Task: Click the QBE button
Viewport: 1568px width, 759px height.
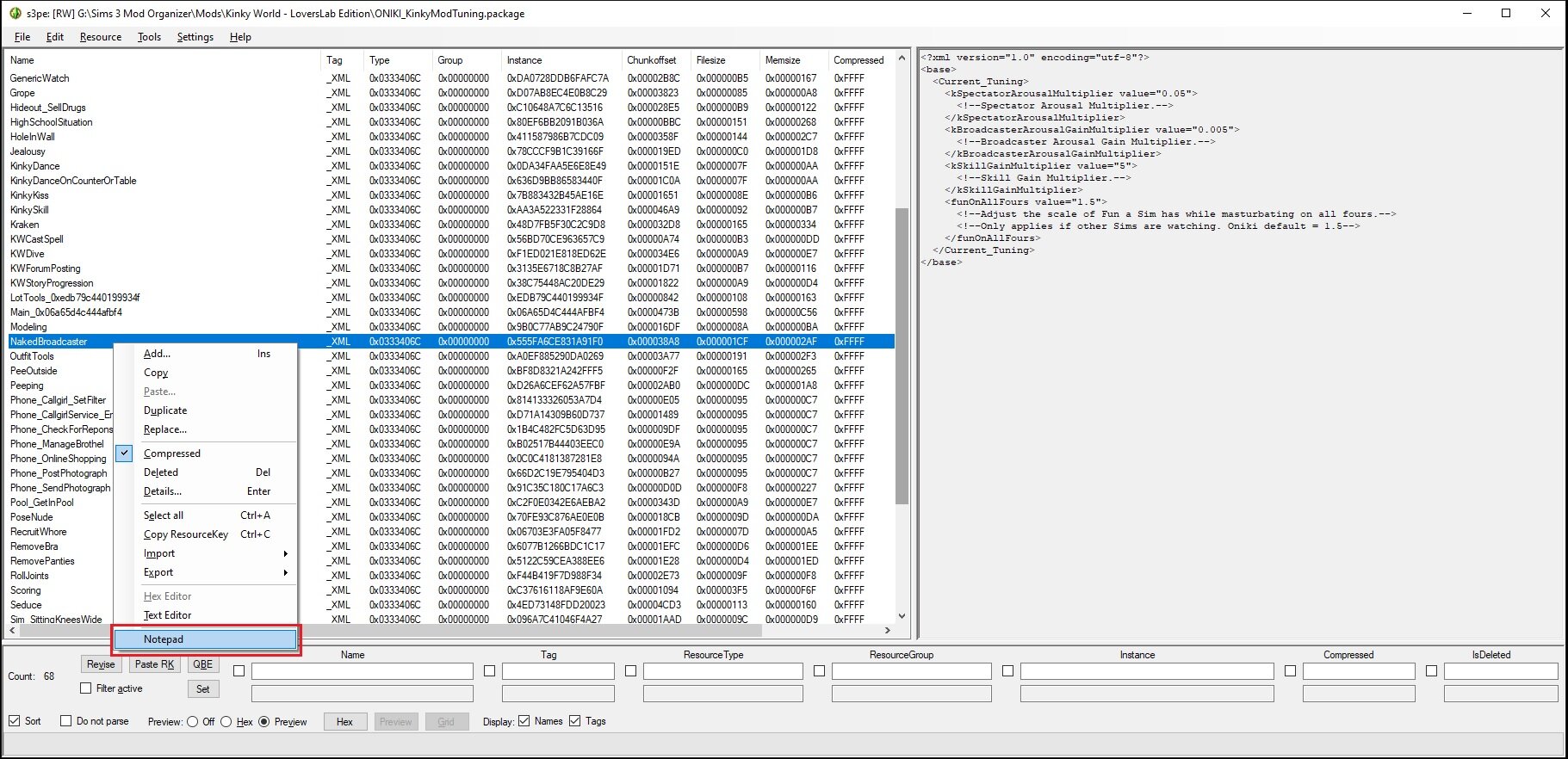Action: [202, 664]
